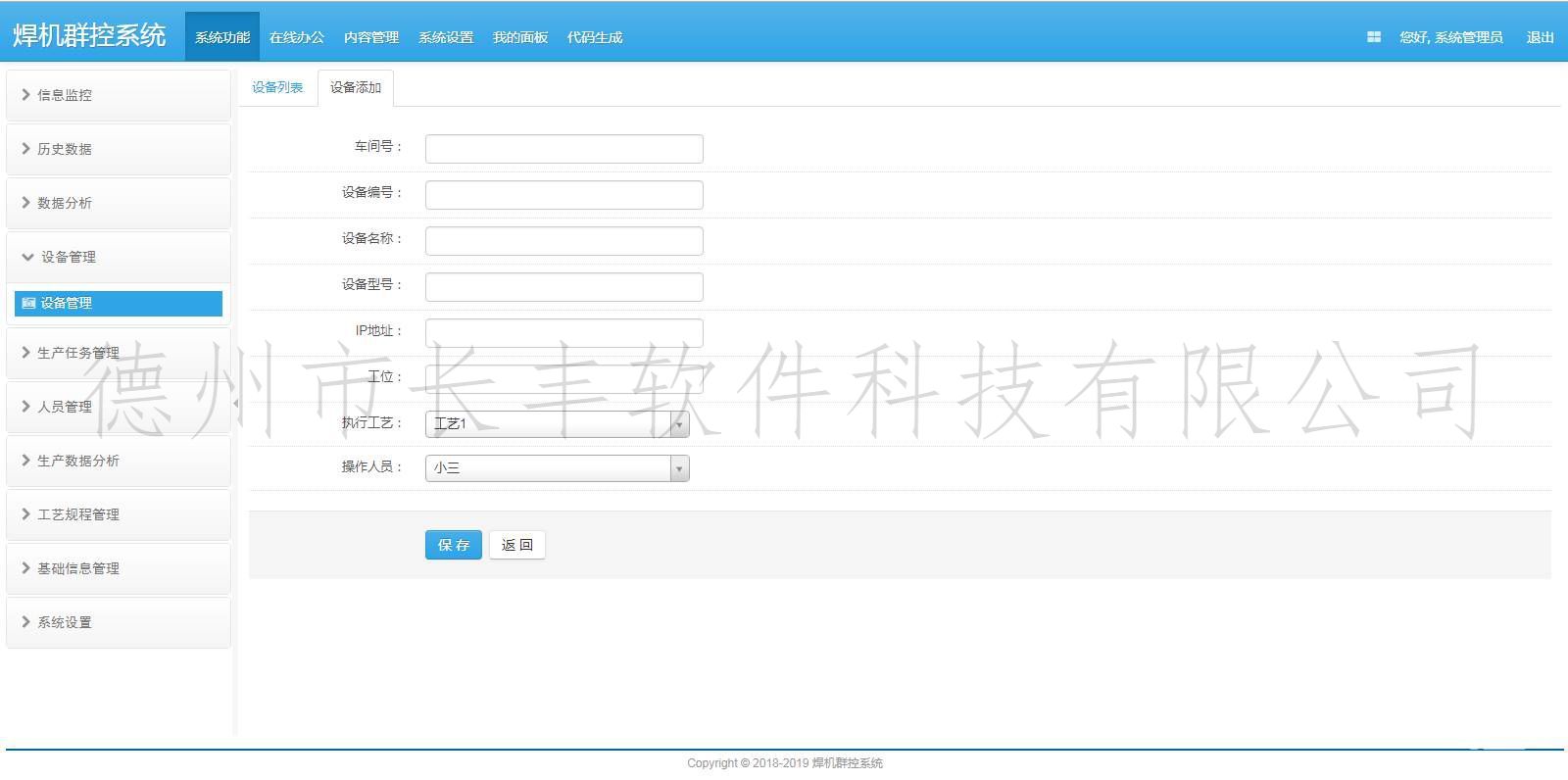Focus the 设备编号 input field

coord(563,194)
